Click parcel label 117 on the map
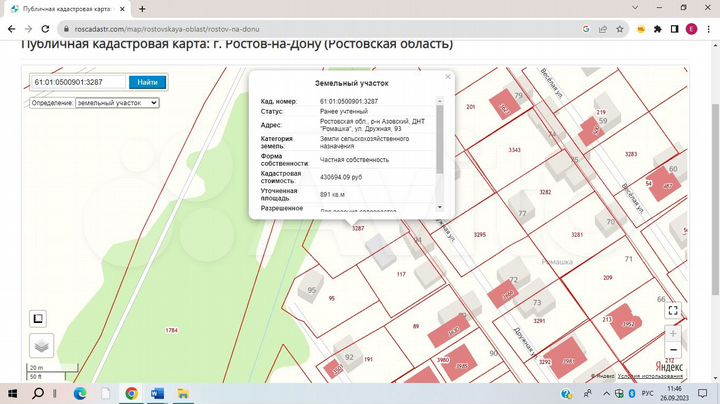 pyautogui.click(x=401, y=274)
